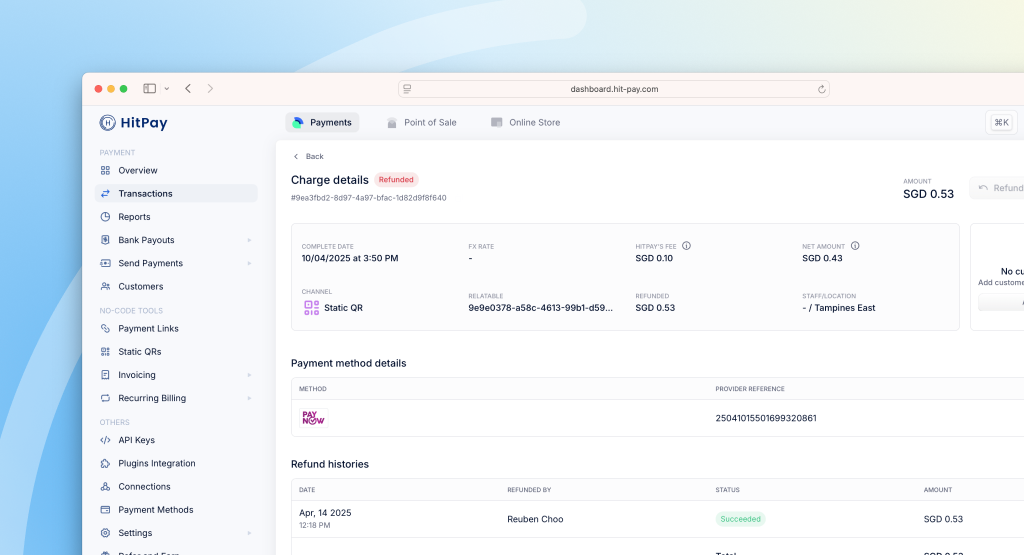The image size is (1024, 555).
Task: Click the Payment Links chain icon
Action: pos(105,328)
